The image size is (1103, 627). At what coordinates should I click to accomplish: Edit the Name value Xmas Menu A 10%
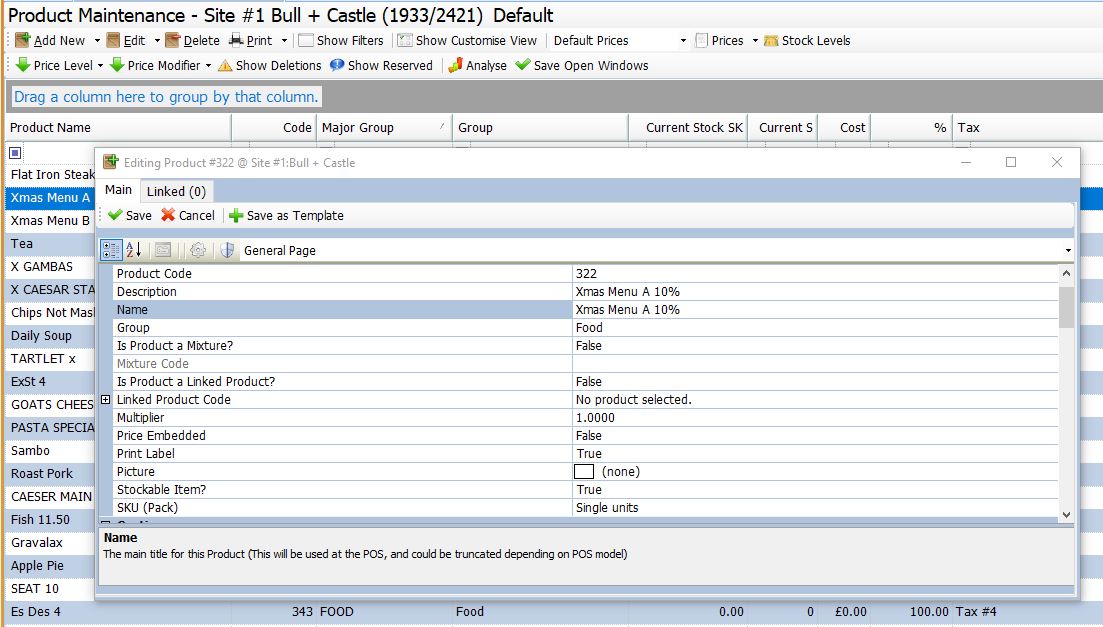tap(815, 310)
